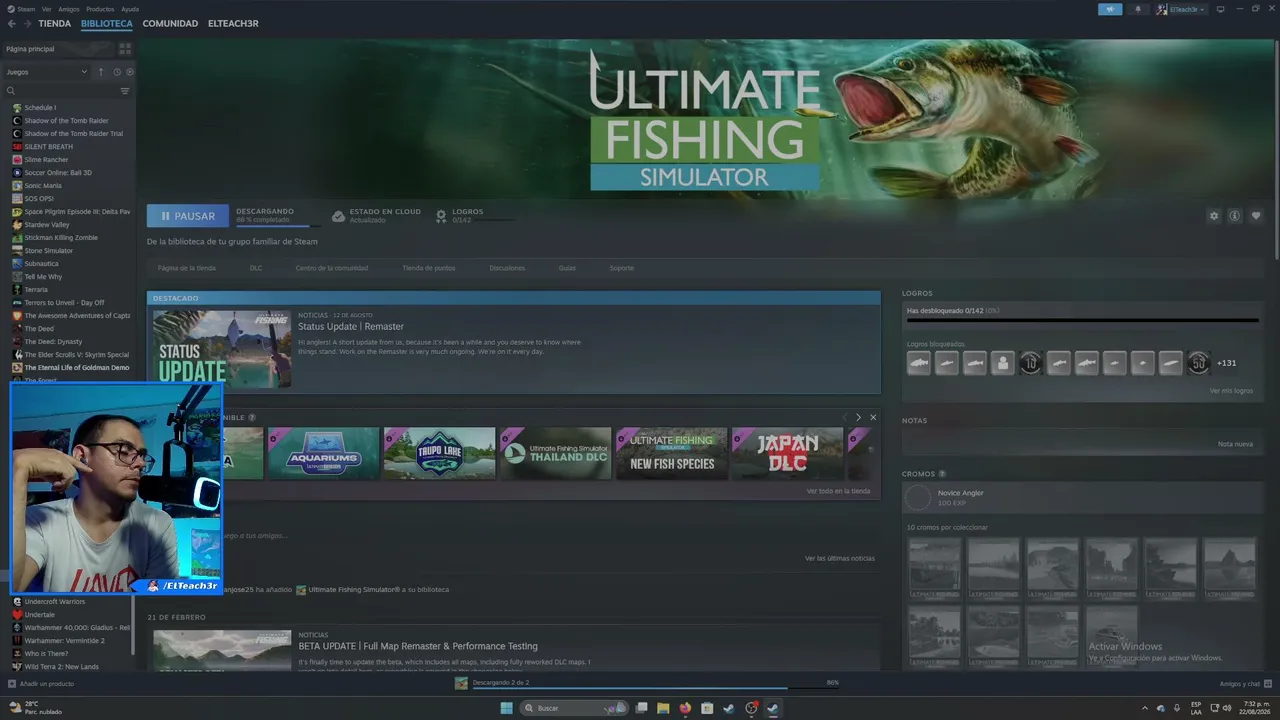Open the ELTEACH3R profile tab
The height and width of the screenshot is (720, 1280).
pos(233,23)
